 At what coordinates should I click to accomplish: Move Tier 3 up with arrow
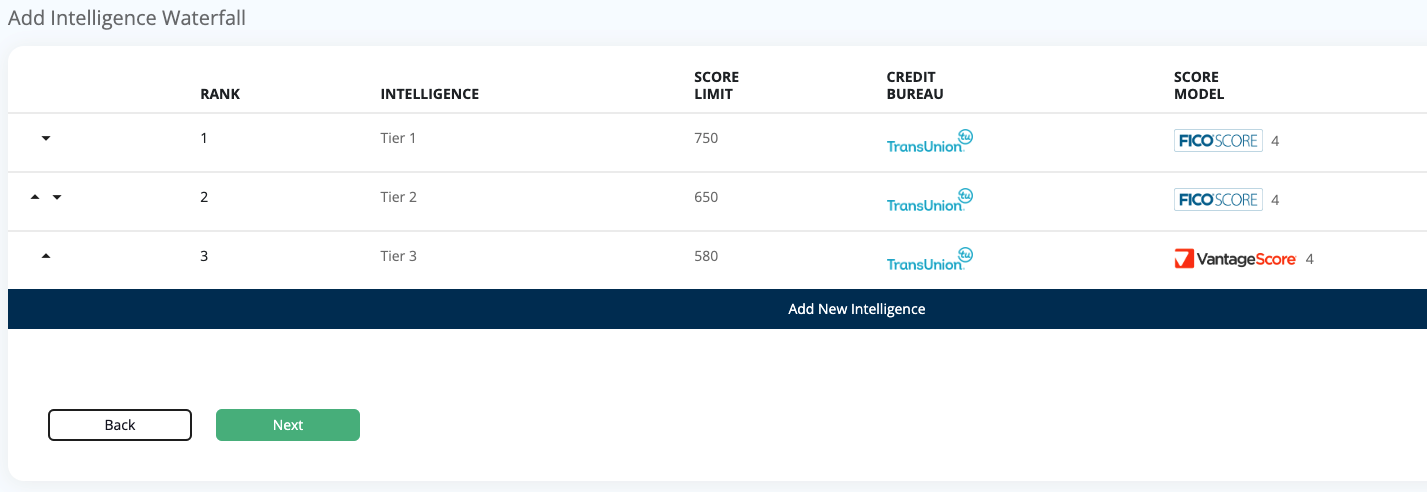[x=45, y=256]
